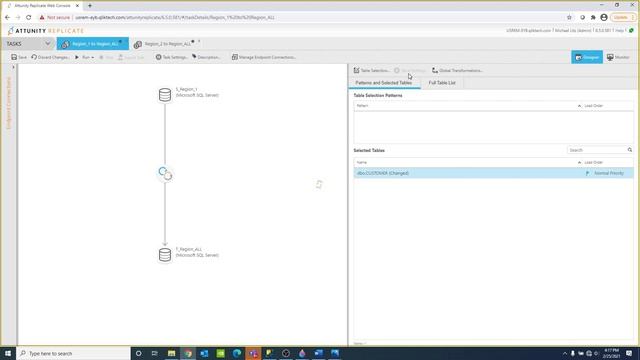This screenshot has height=360, width=640.
Task: Switch to Region_1 to Region_ALL task tab
Action: pyautogui.click(x=93, y=44)
